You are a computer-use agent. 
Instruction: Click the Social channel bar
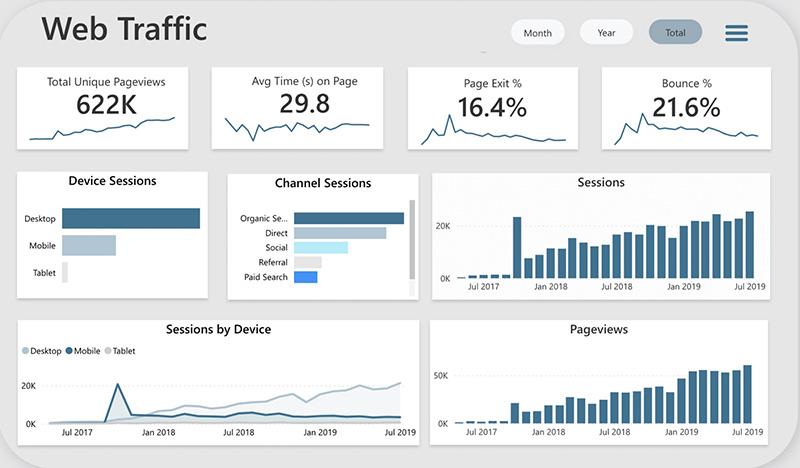coord(321,248)
